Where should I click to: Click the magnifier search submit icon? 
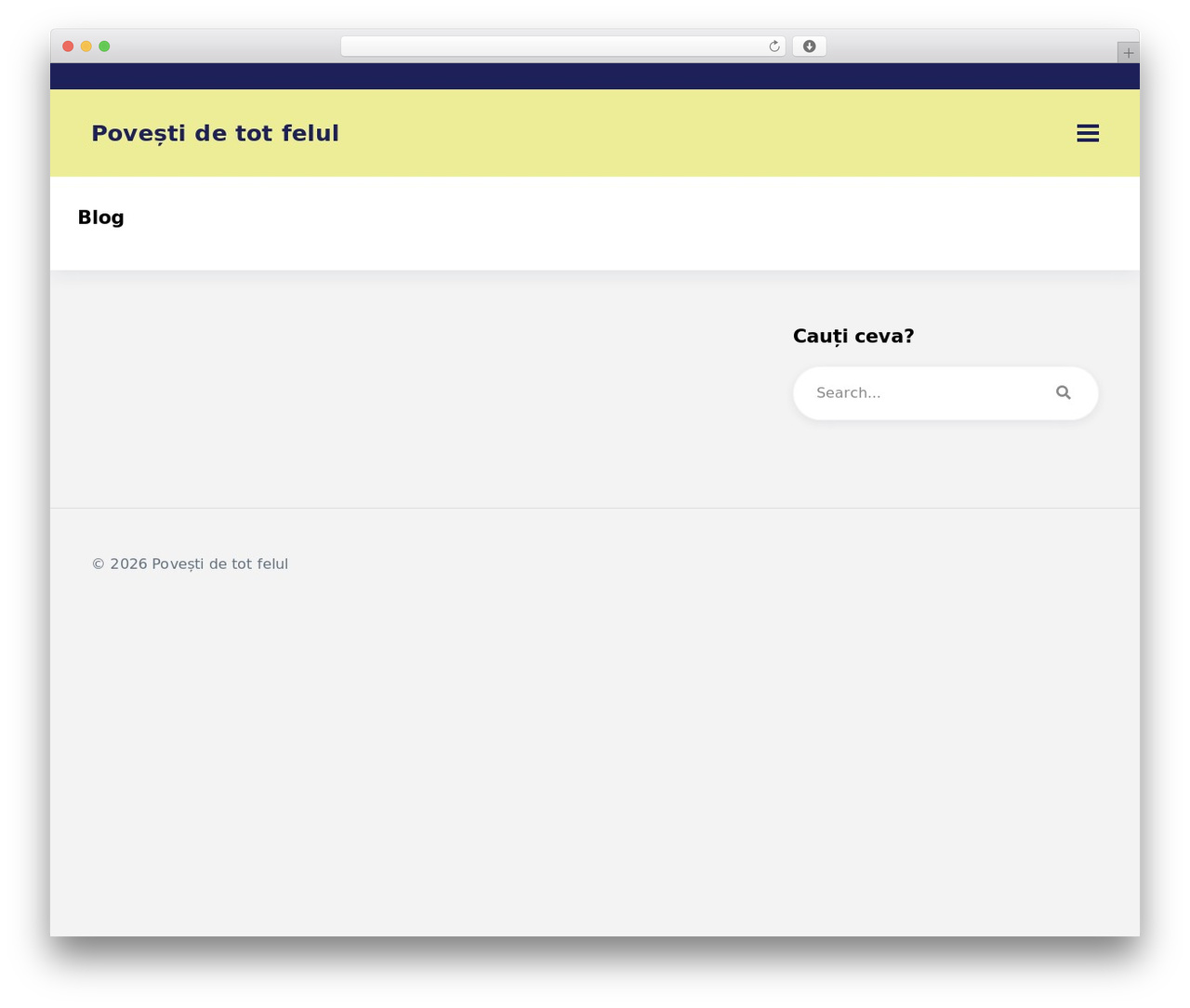pyautogui.click(x=1063, y=392)
